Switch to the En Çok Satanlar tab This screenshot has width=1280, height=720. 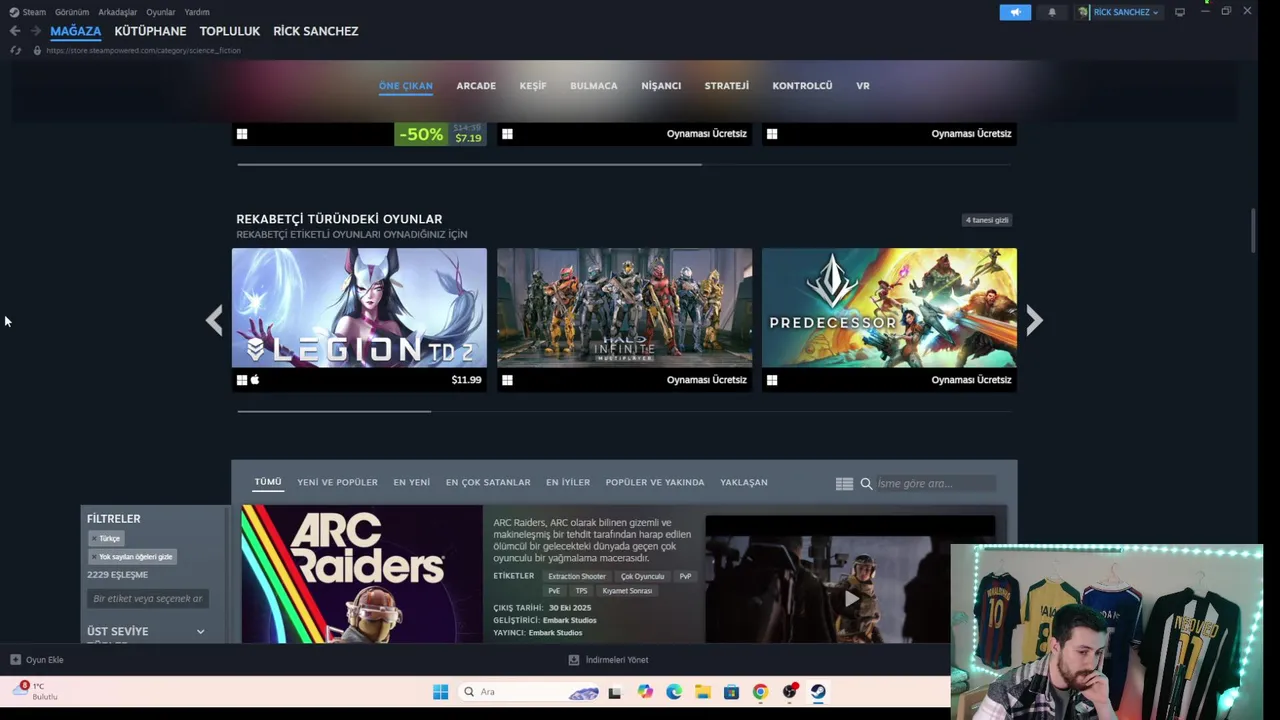(x=488, y=482)
